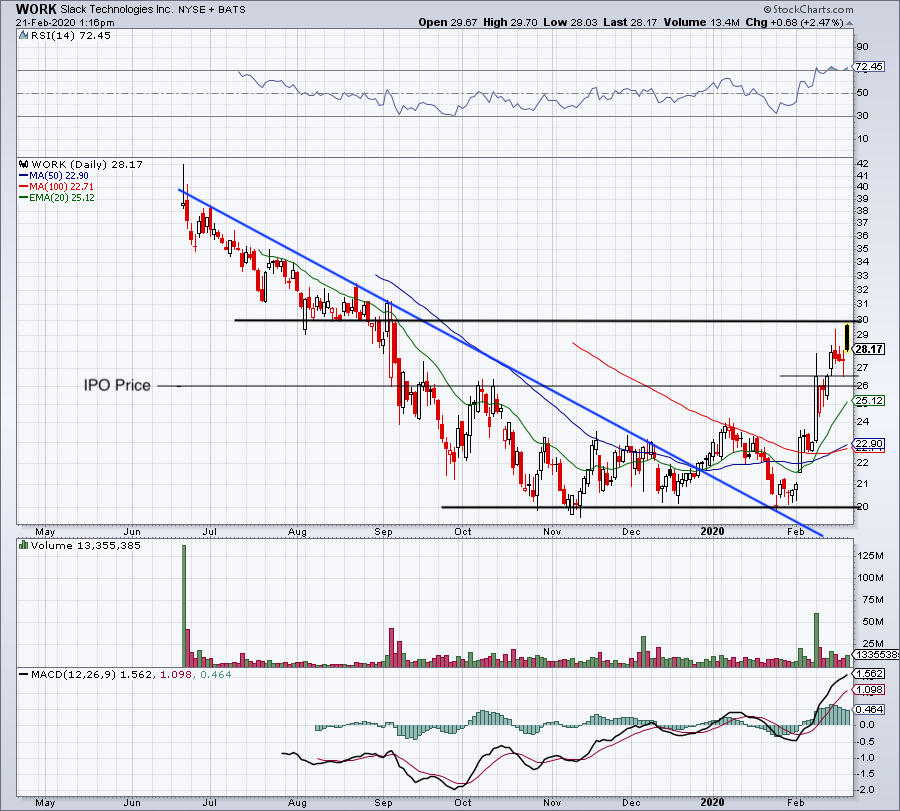Click the 21-Feb-2020 1:16pm timestamp

point(65,23)
